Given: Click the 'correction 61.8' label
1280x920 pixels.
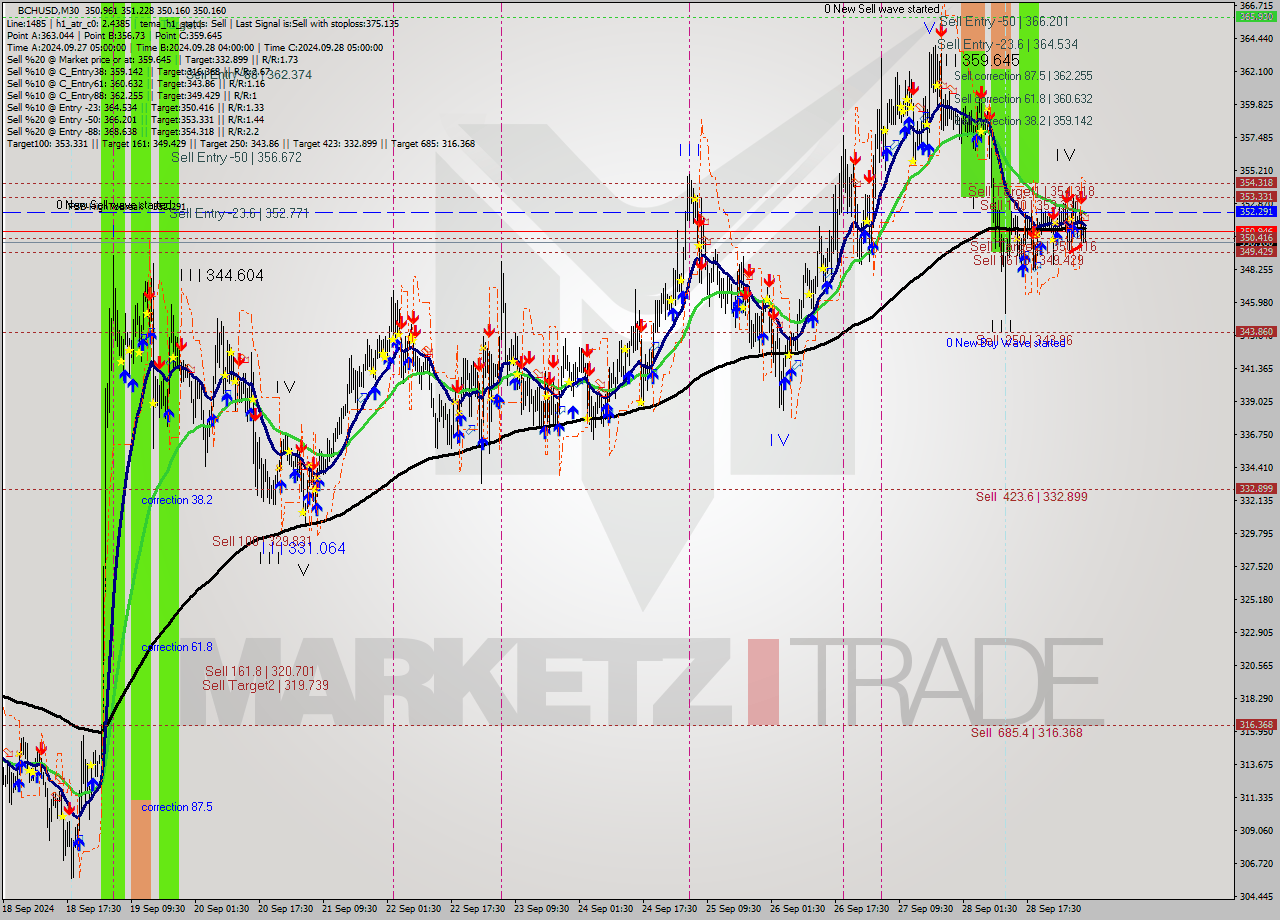Looking at the screenshot, I should click(177, 647).
